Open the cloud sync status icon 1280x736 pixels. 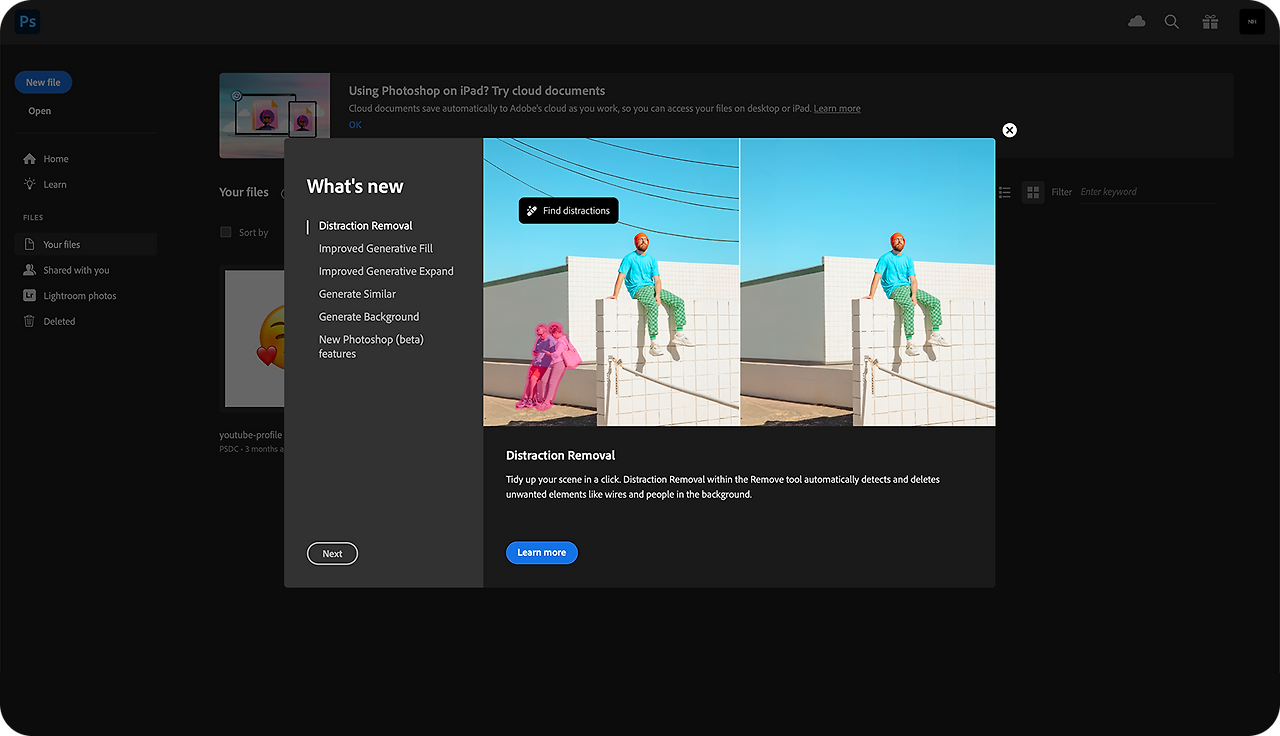(1136, 22)
